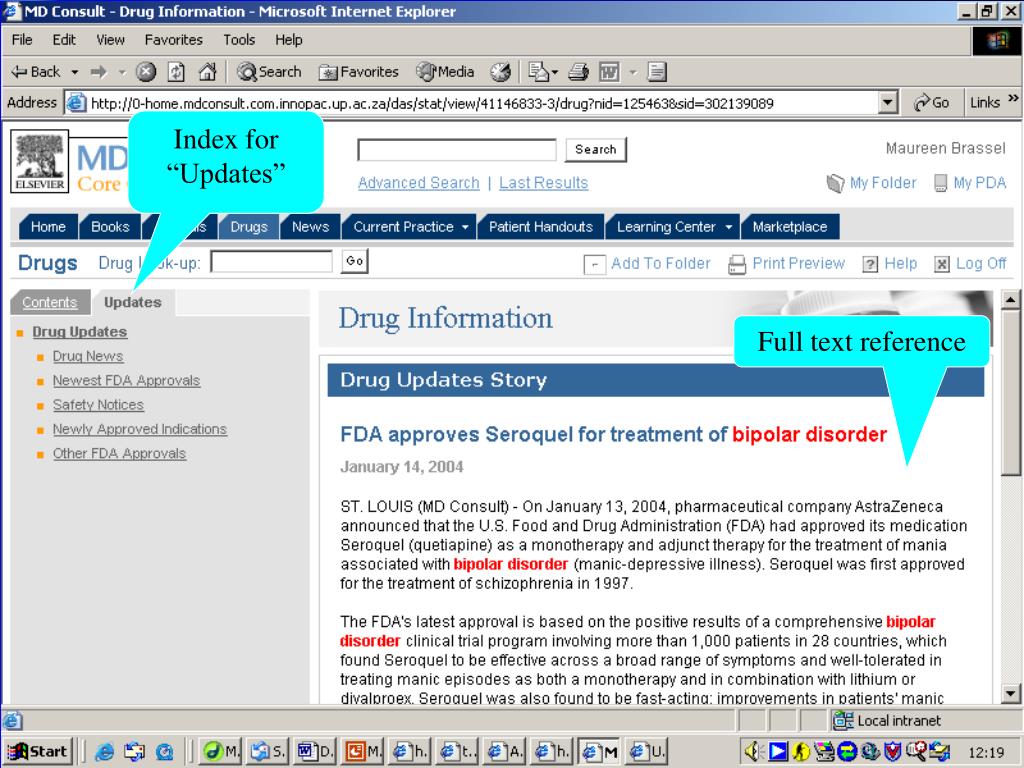Switch to the Books navigation tab
Image resolution: width=1024 pixels, height=768 pixels.
click(x=110, y=227)
